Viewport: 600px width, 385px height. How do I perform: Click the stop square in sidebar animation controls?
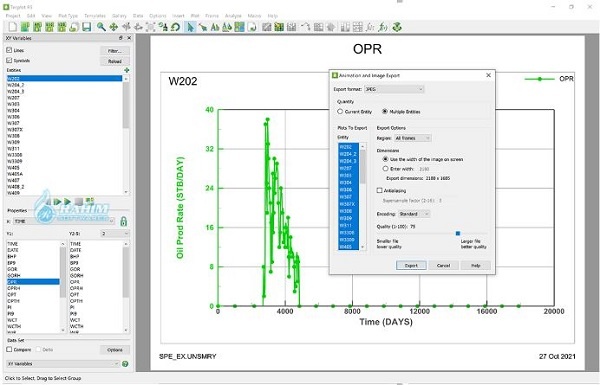[x=78, y=201]
